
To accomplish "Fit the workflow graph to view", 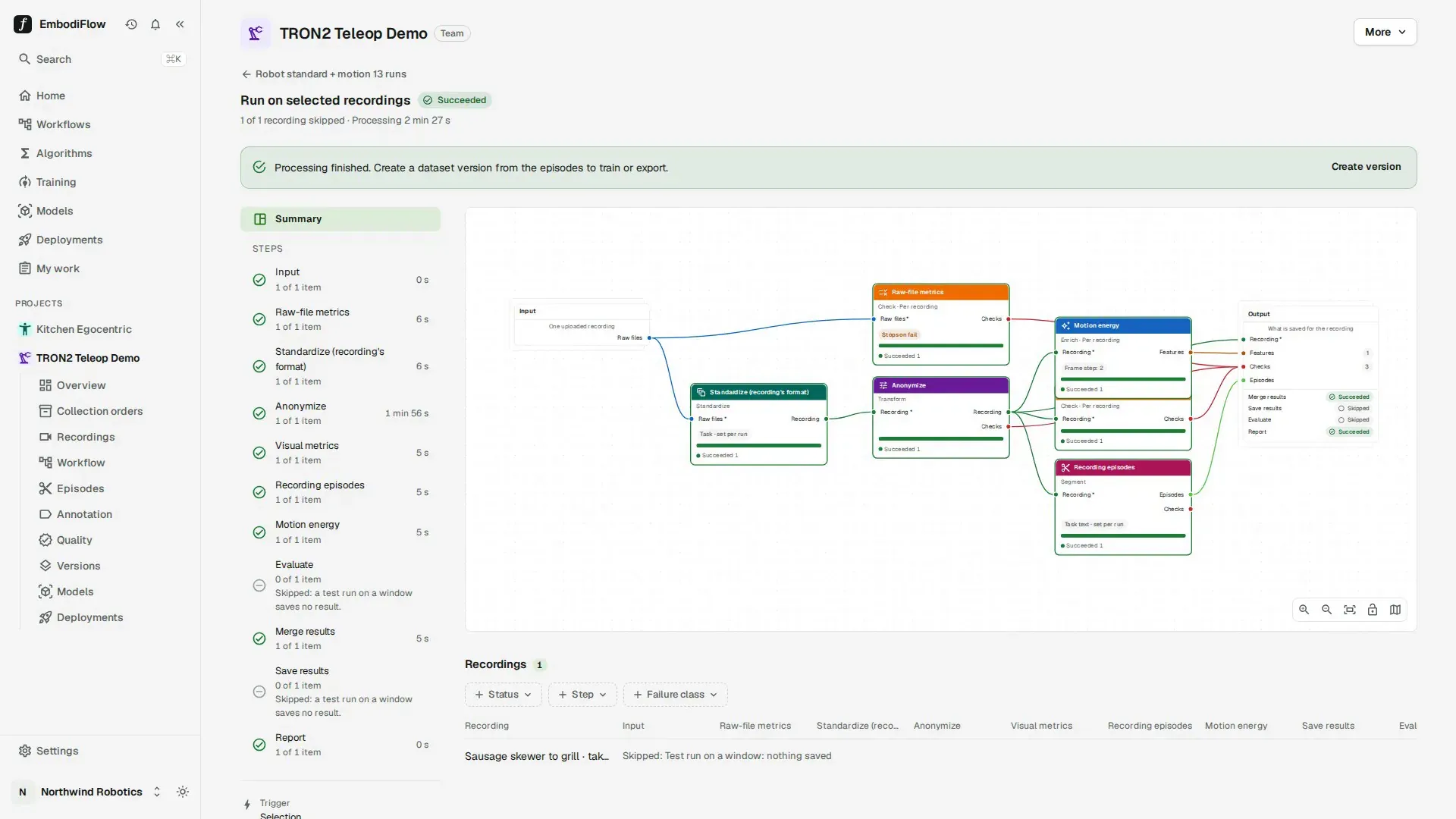I will (1350, 610).
